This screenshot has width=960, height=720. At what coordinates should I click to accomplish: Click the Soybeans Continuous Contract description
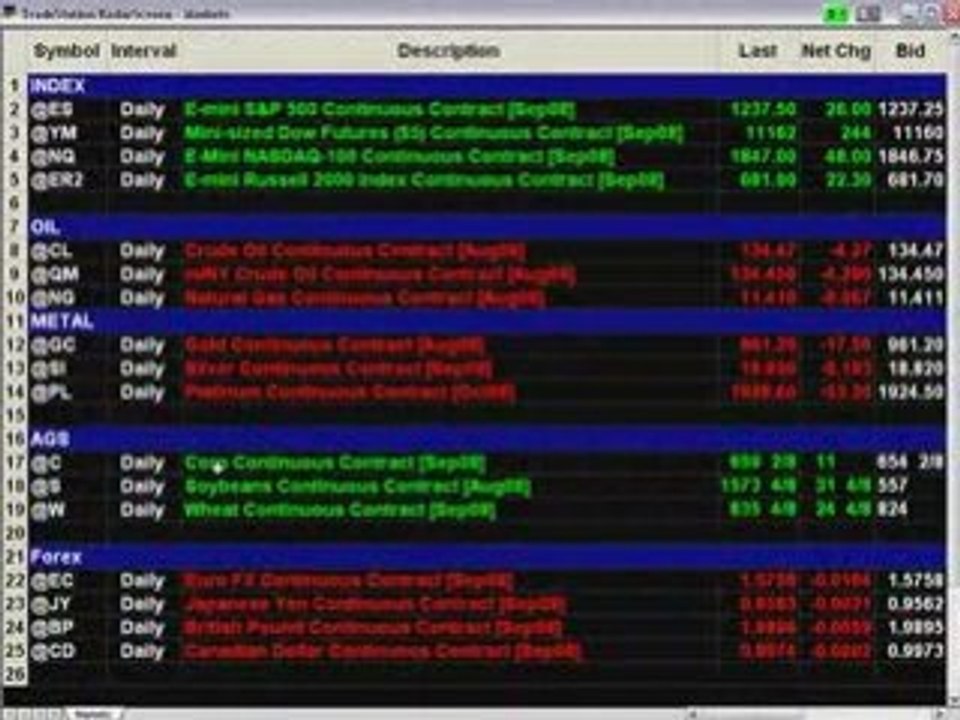[358, 486]
